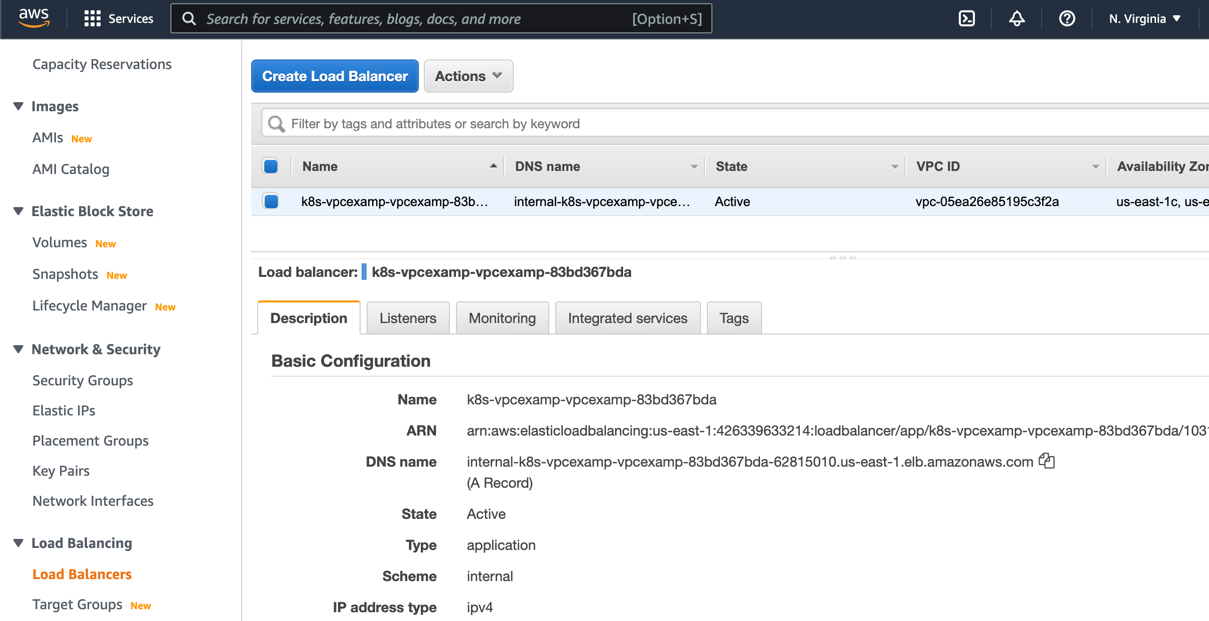The height and width of the screenshot is (621, 1209).
Task: Focus the AWS services search field
Action: pos(442,19)
